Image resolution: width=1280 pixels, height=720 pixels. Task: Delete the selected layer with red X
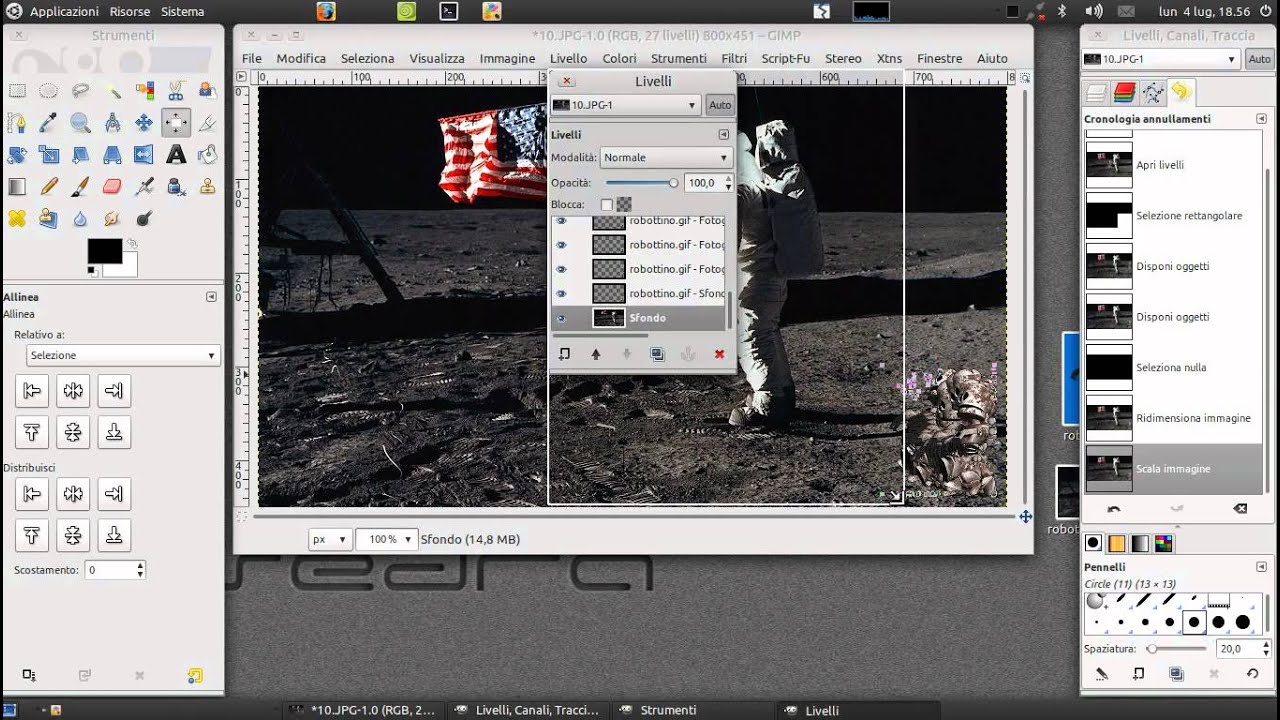[719, 354]
